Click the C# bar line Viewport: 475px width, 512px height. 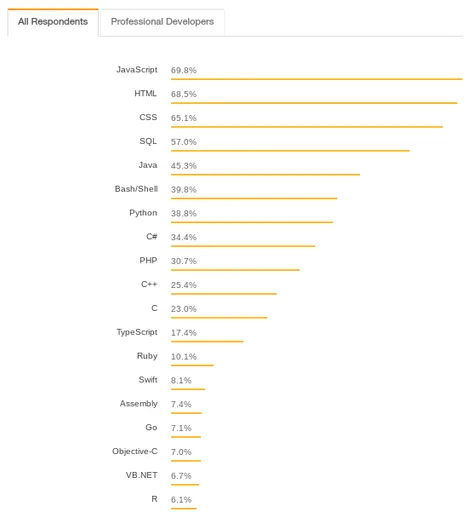click(243, 246)
